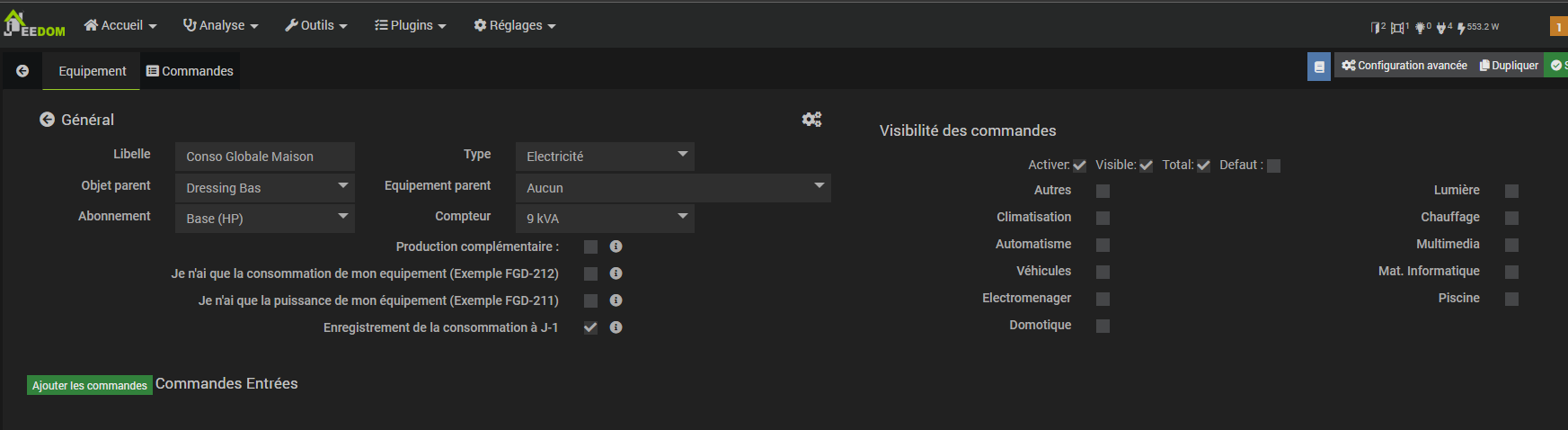Click the open door summary icon
This screenshot has height=430, width=1568.
(1376, 28)
